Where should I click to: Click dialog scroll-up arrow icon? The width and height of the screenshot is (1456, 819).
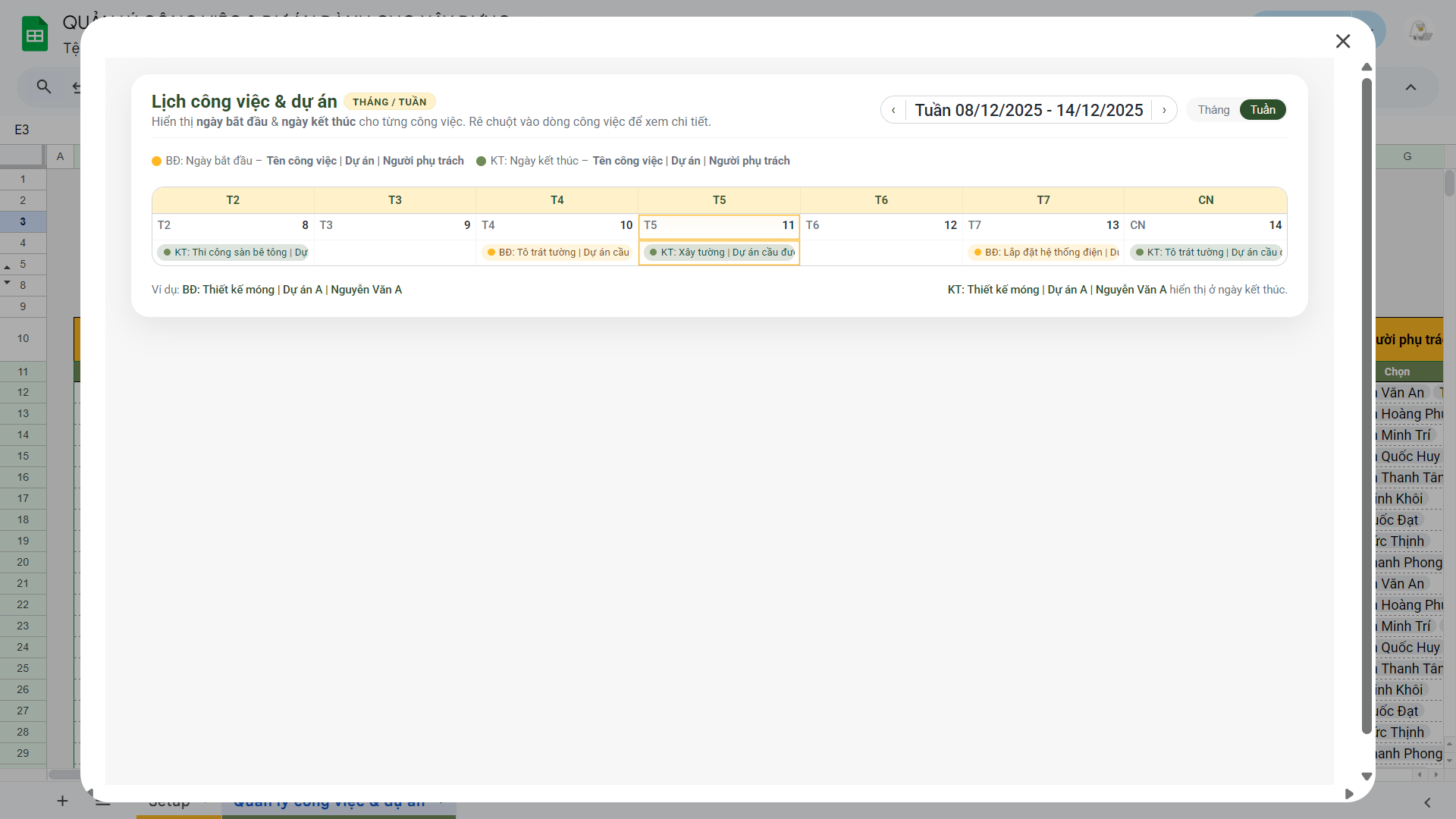(x=1367, y=67)
